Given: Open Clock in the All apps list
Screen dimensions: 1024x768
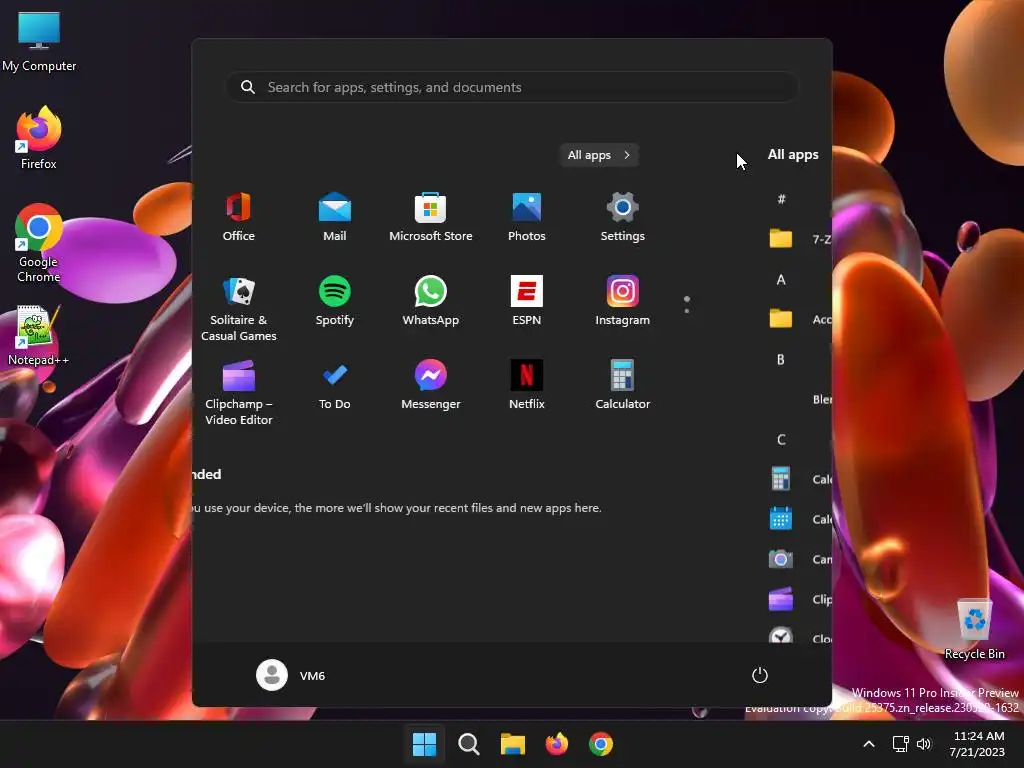Looking at the screenshot, I should [x=799, y=635].
